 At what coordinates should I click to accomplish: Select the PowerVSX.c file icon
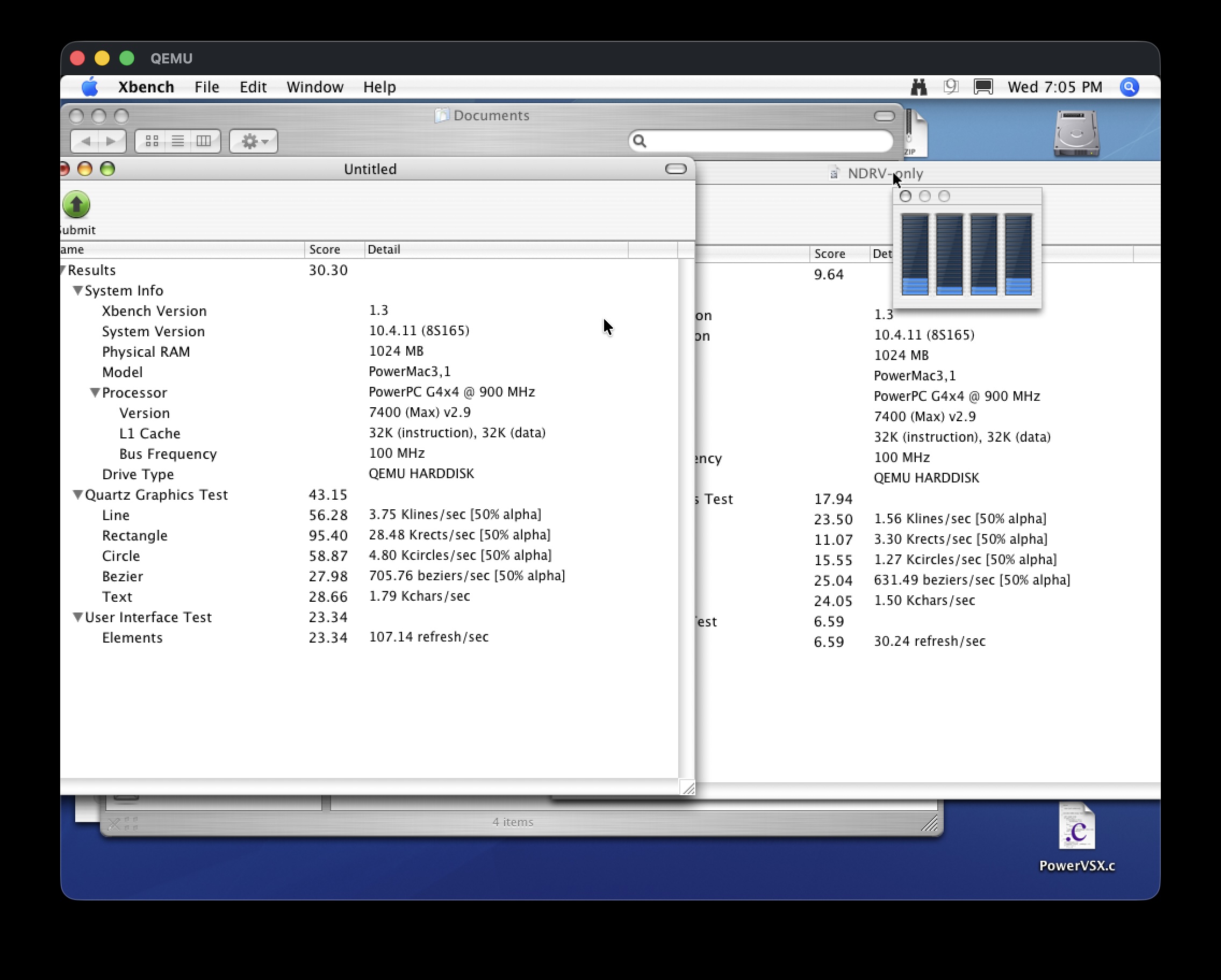click(x=1076, y=826)
